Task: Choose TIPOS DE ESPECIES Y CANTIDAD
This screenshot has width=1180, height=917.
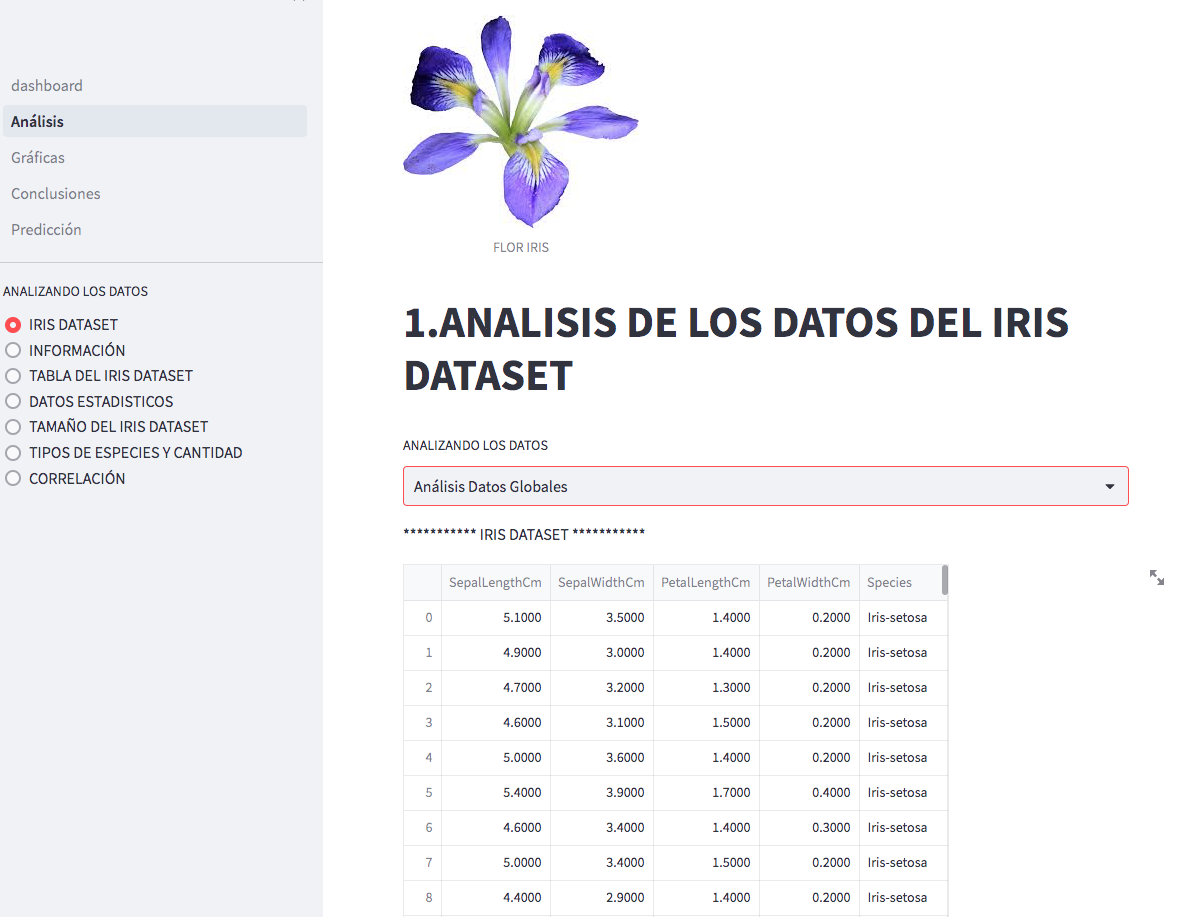Action: 12,452
